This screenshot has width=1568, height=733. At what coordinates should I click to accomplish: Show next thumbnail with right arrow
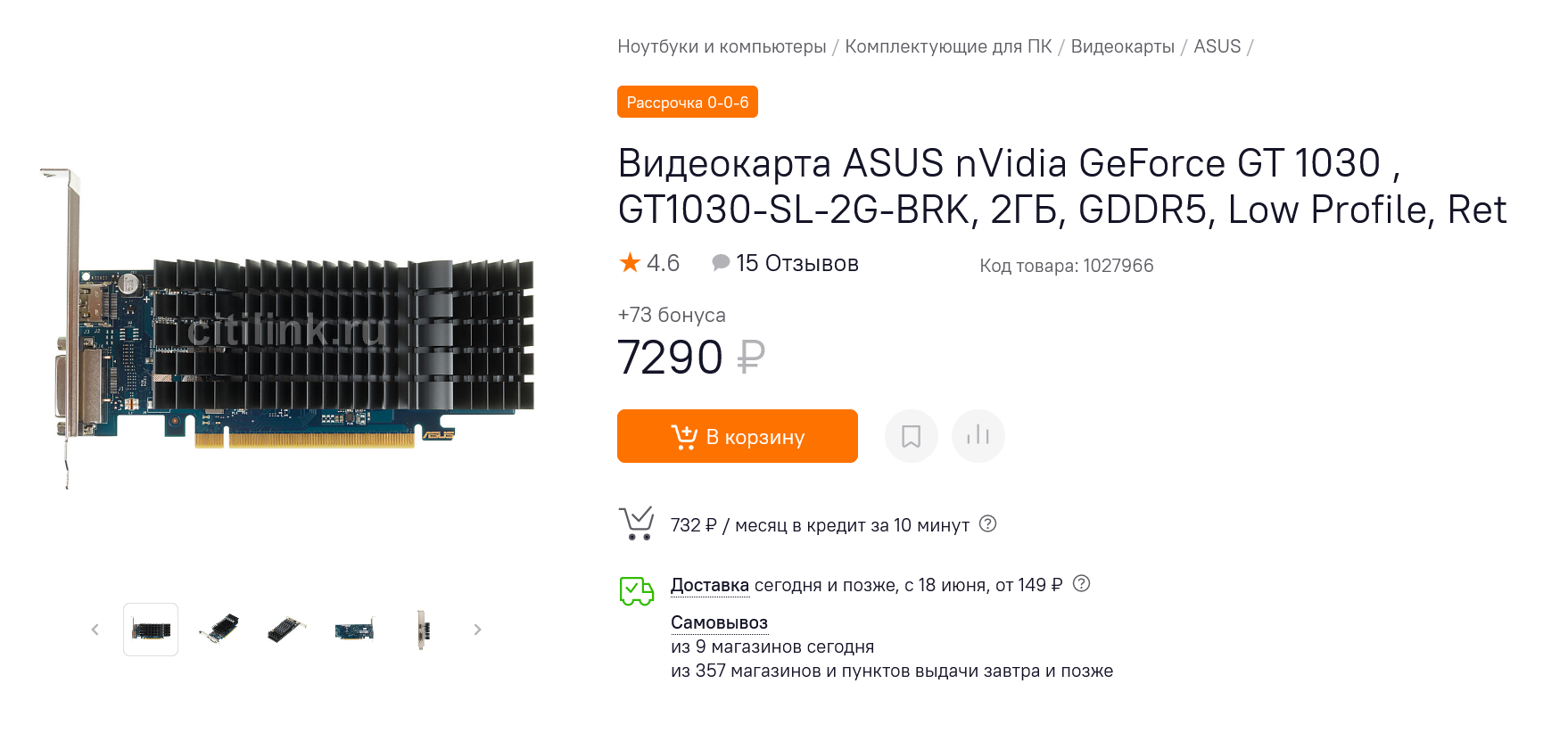(477, 630)
